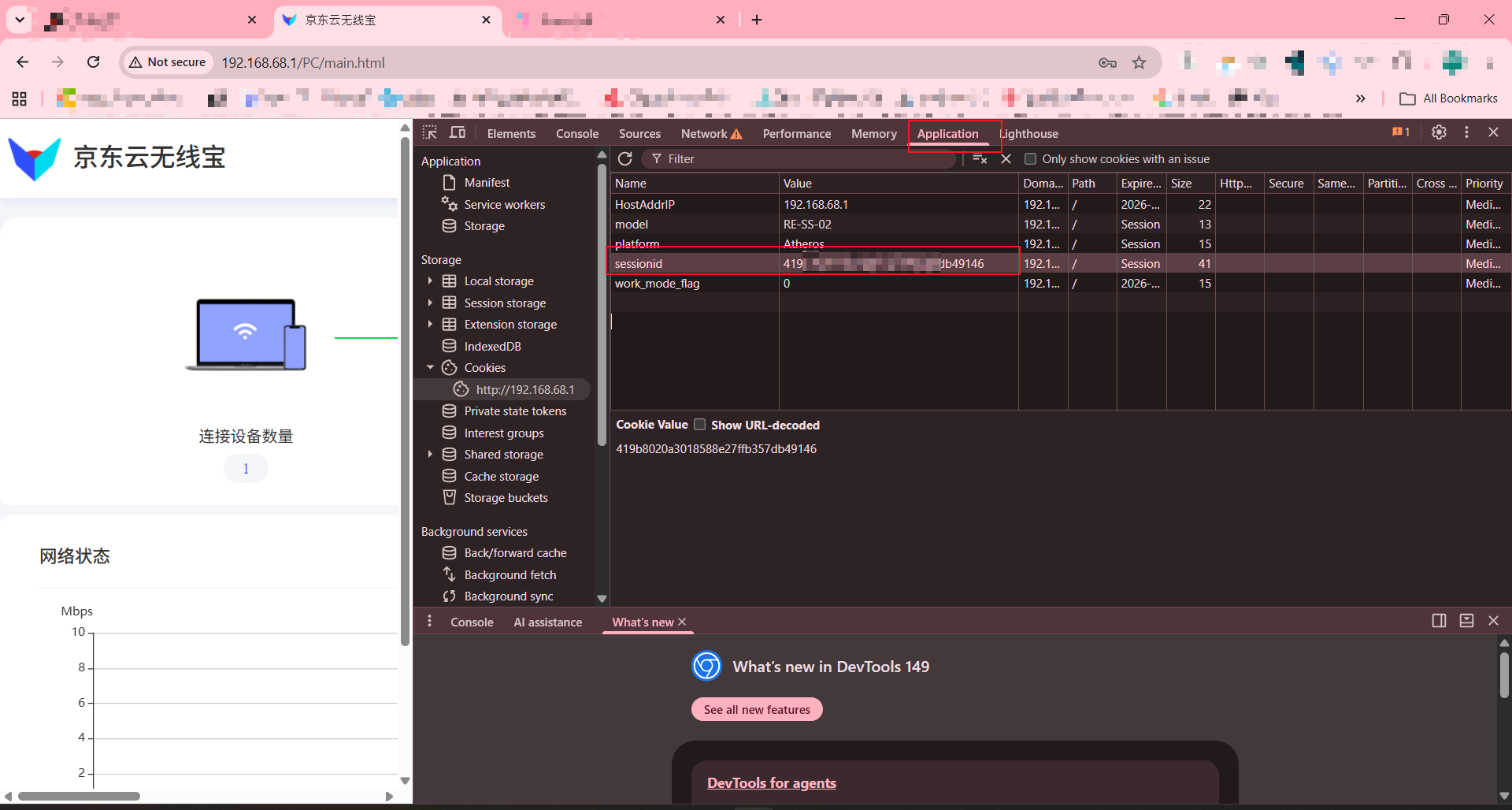Open the All Bookmarks folder
1512x810 pixels.
1448,98
